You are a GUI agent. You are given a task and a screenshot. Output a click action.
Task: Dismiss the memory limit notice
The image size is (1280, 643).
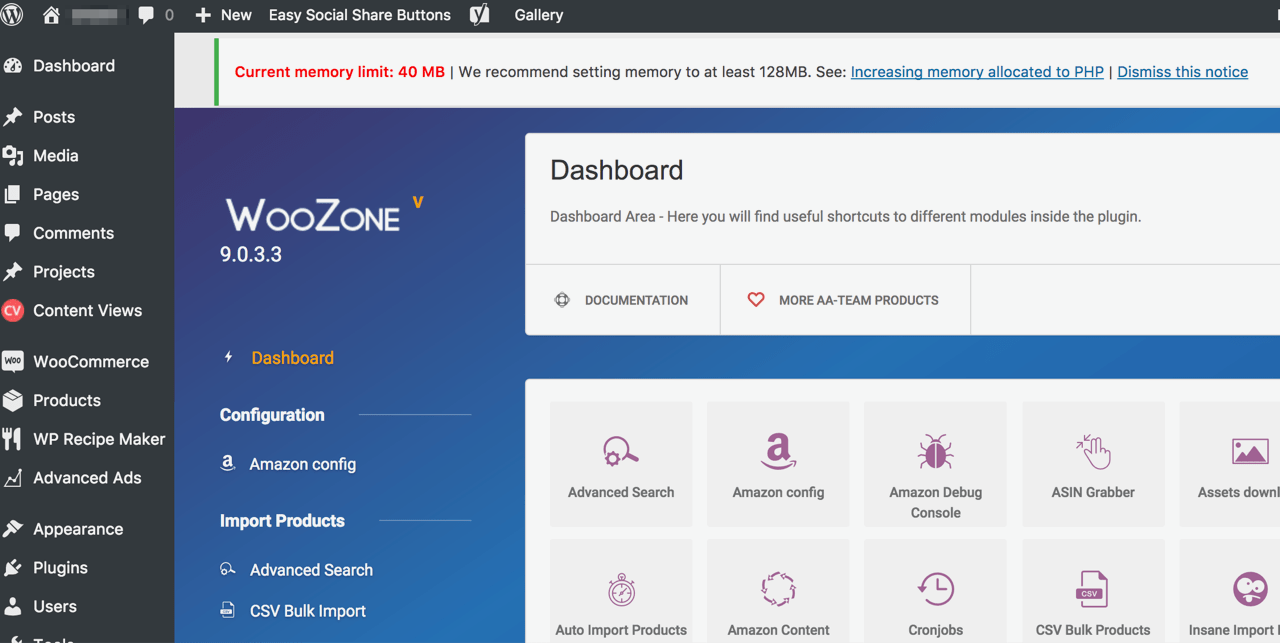pyautogui.click(x=1182, y=72)
